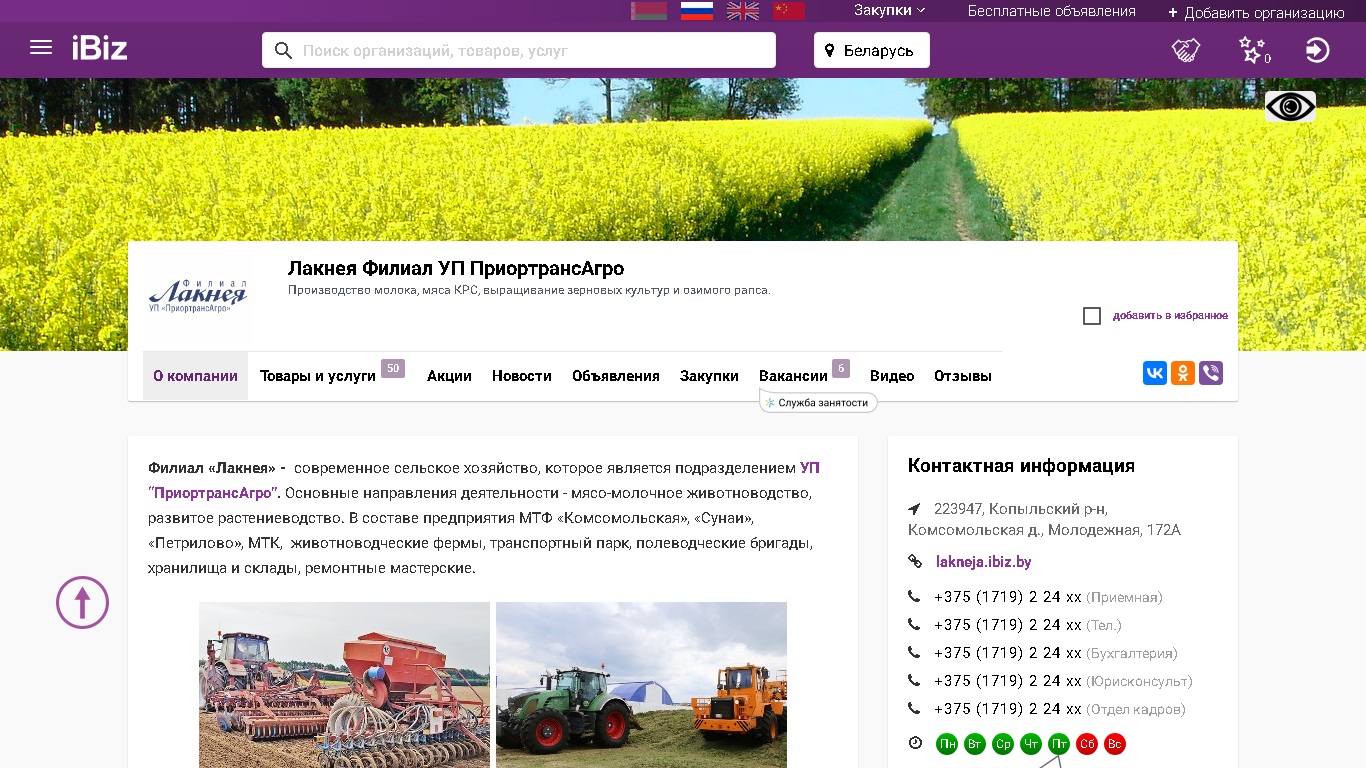
Task: Open the hamburger menu
Action: tap(41, 48)
